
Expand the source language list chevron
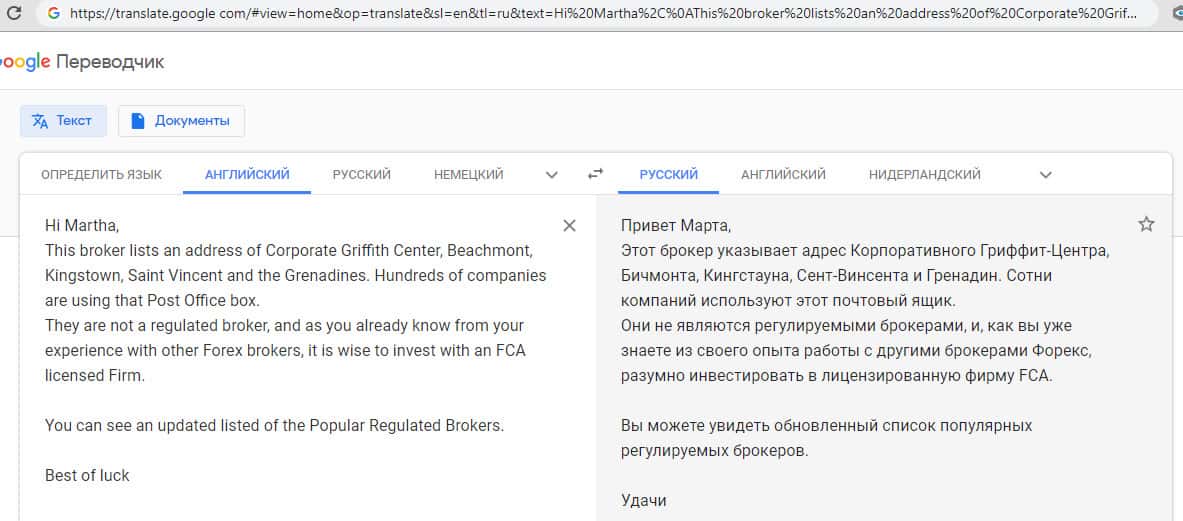[x=552, y=175]
